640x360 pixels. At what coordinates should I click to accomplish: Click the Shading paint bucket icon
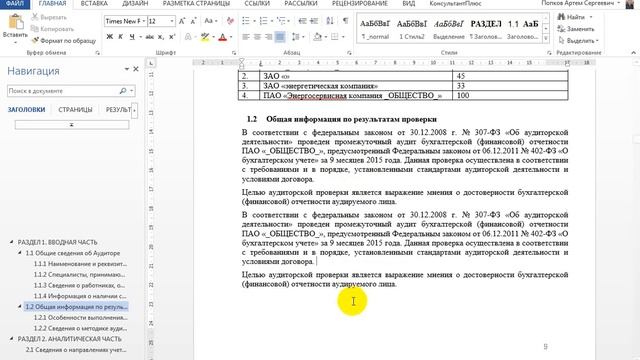318,37
